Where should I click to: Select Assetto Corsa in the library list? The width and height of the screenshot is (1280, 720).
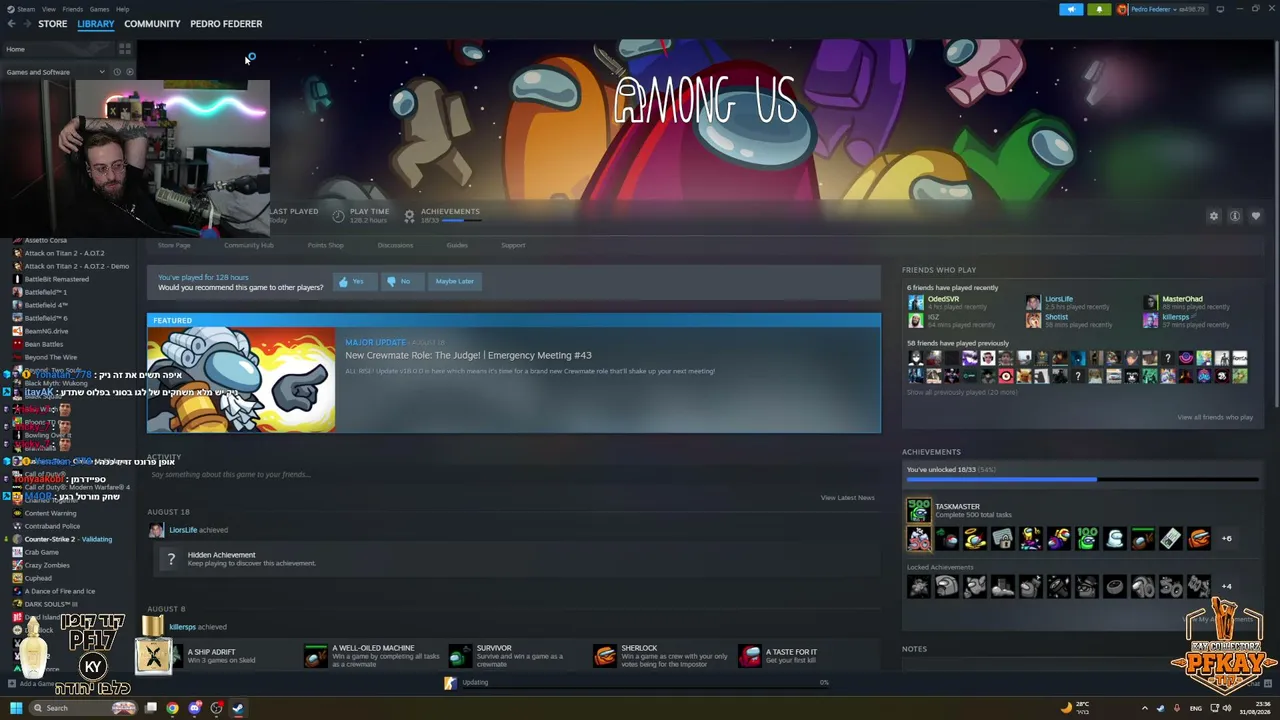tap(46, 240)
